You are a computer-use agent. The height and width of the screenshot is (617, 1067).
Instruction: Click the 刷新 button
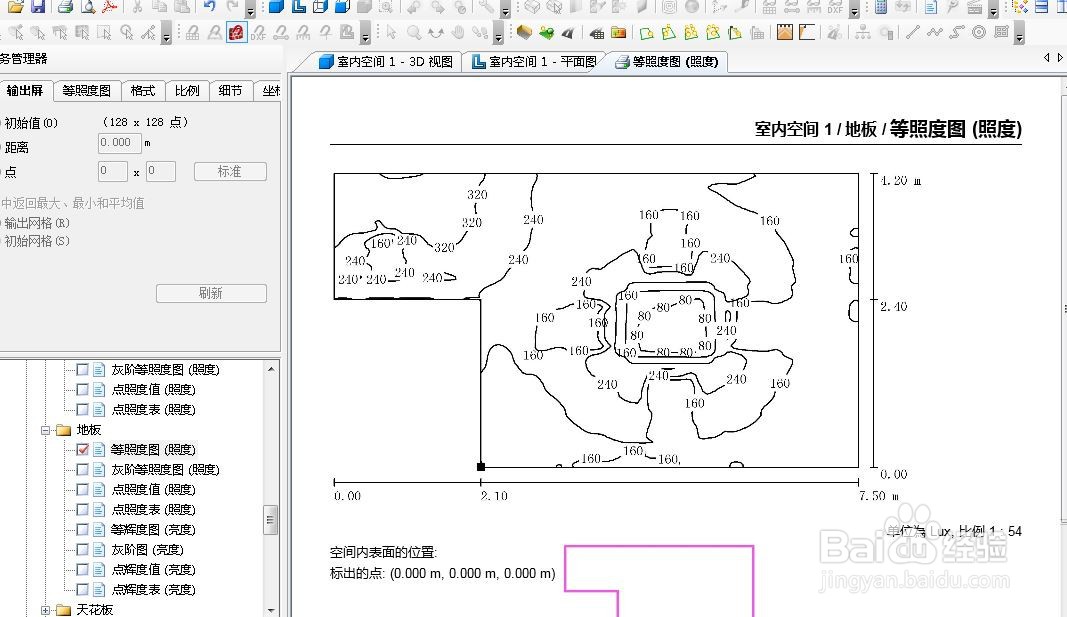point(211,293)
